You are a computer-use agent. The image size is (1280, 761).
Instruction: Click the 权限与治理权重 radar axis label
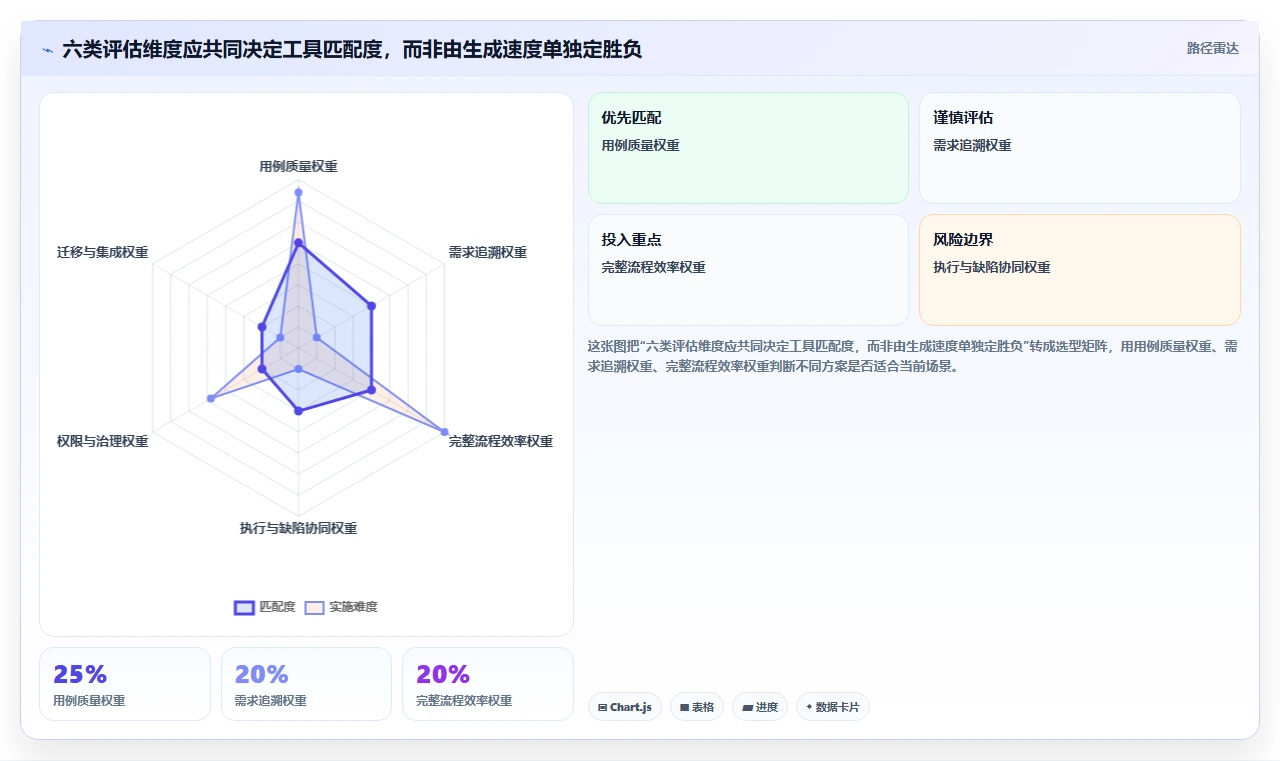click(x=103, y=441)
